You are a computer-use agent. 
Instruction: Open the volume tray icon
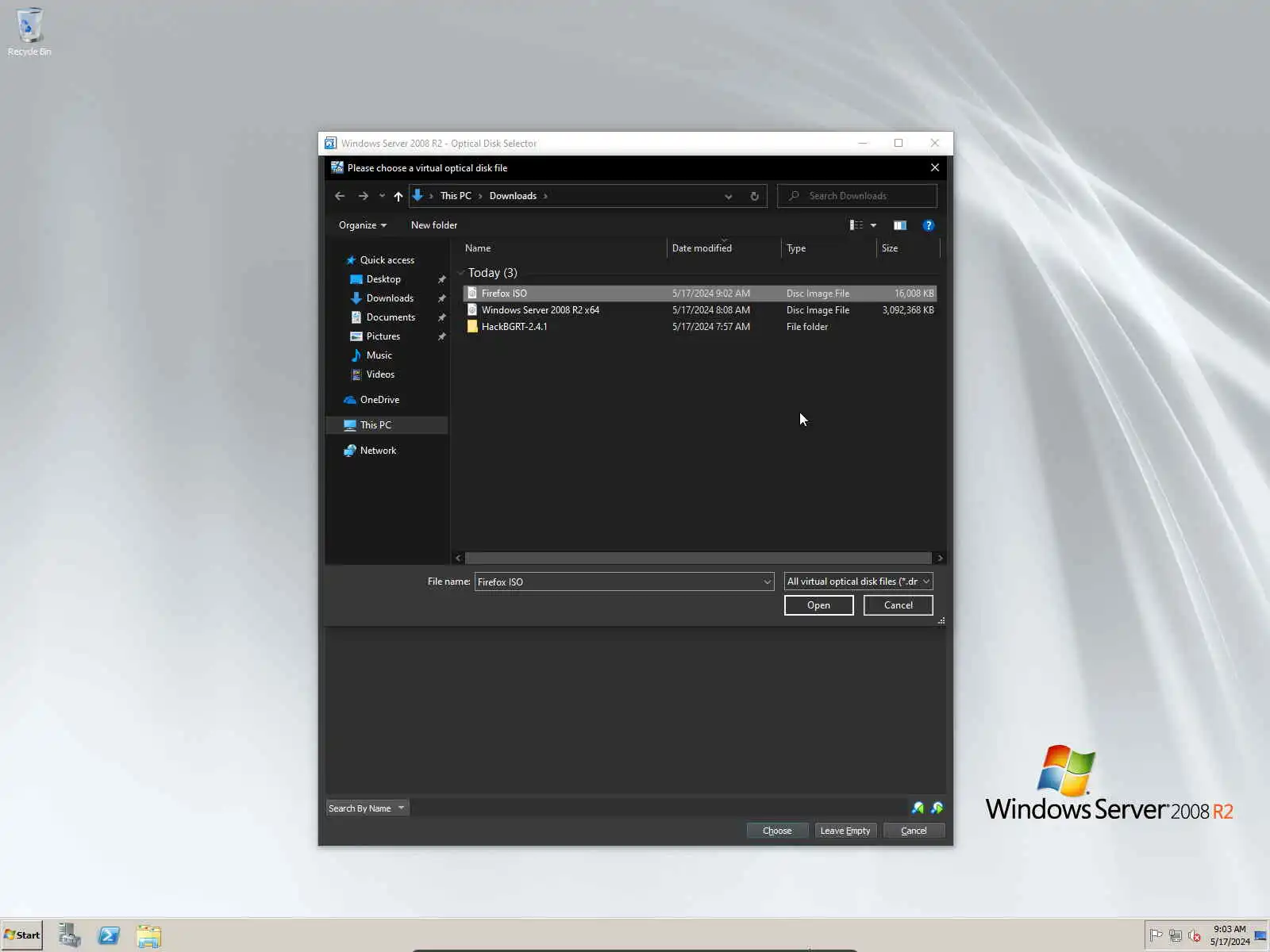point(1195,935)
